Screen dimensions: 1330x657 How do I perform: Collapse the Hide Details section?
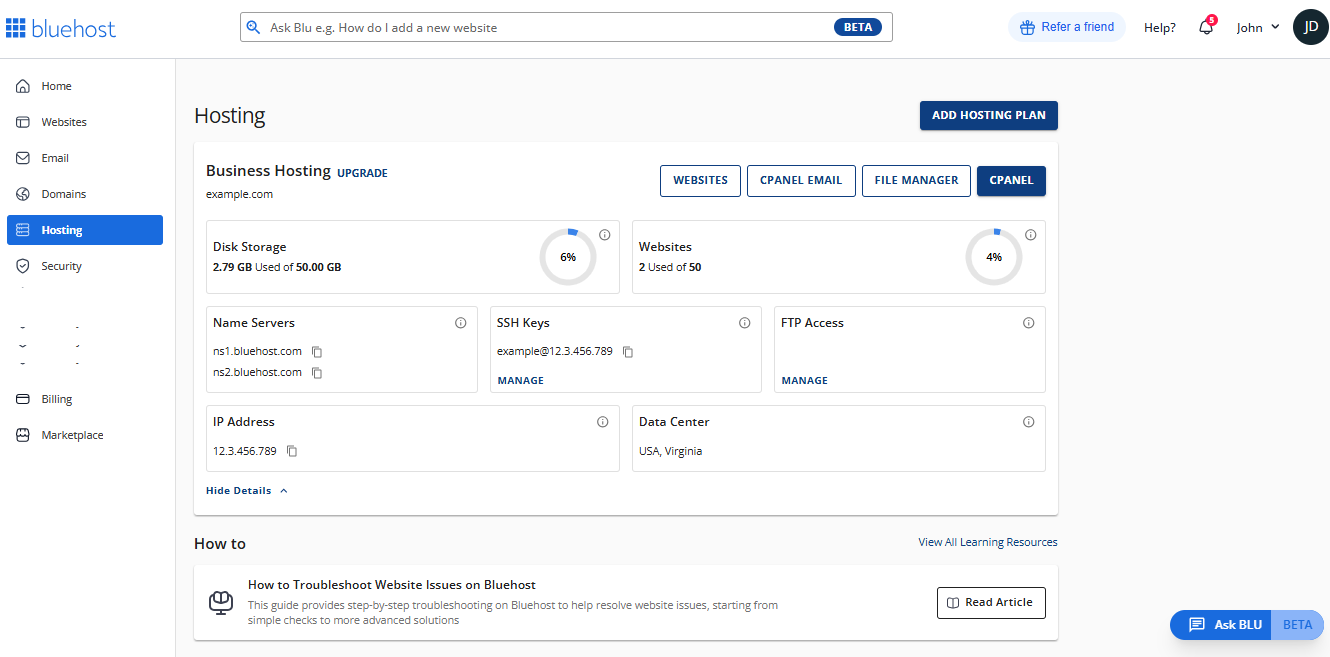246,490
